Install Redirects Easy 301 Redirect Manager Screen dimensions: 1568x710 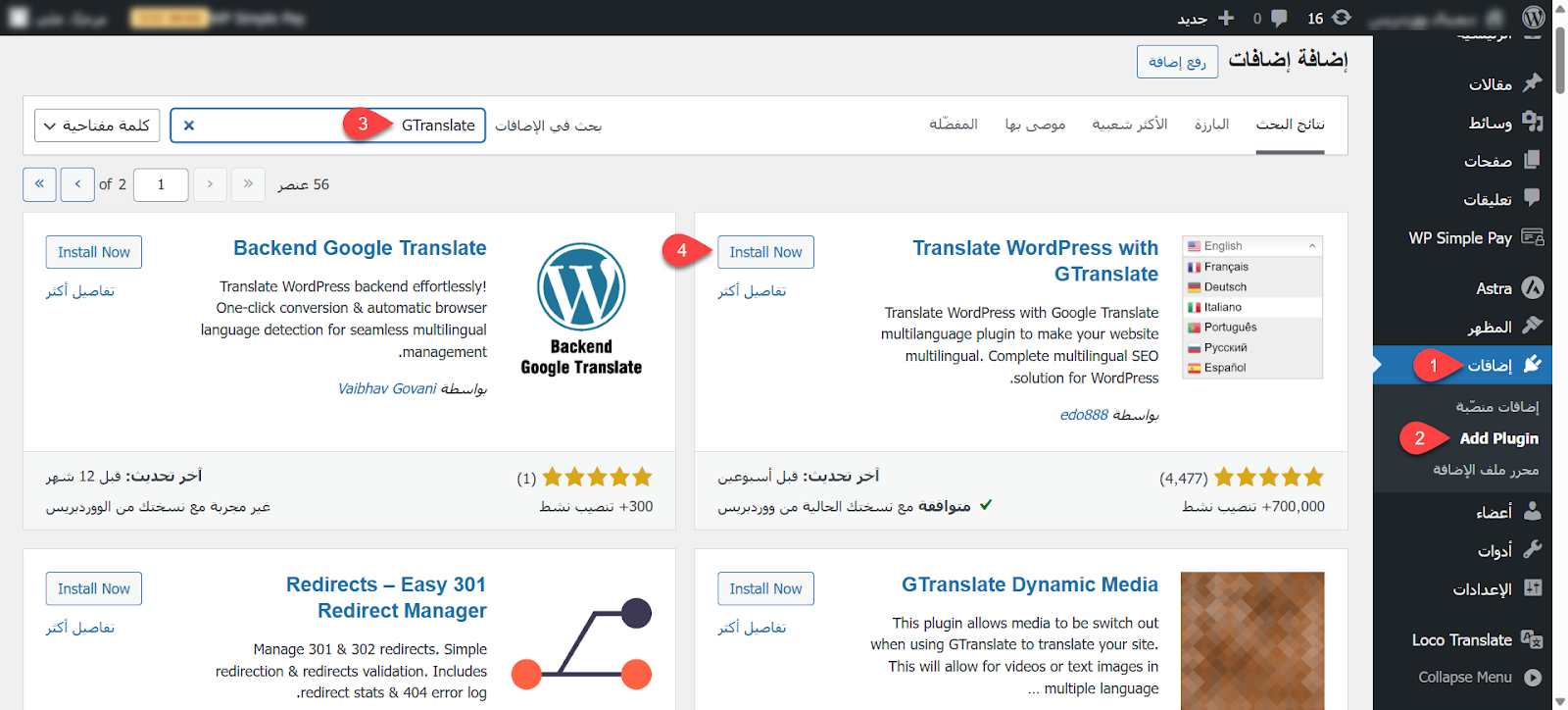94,588
